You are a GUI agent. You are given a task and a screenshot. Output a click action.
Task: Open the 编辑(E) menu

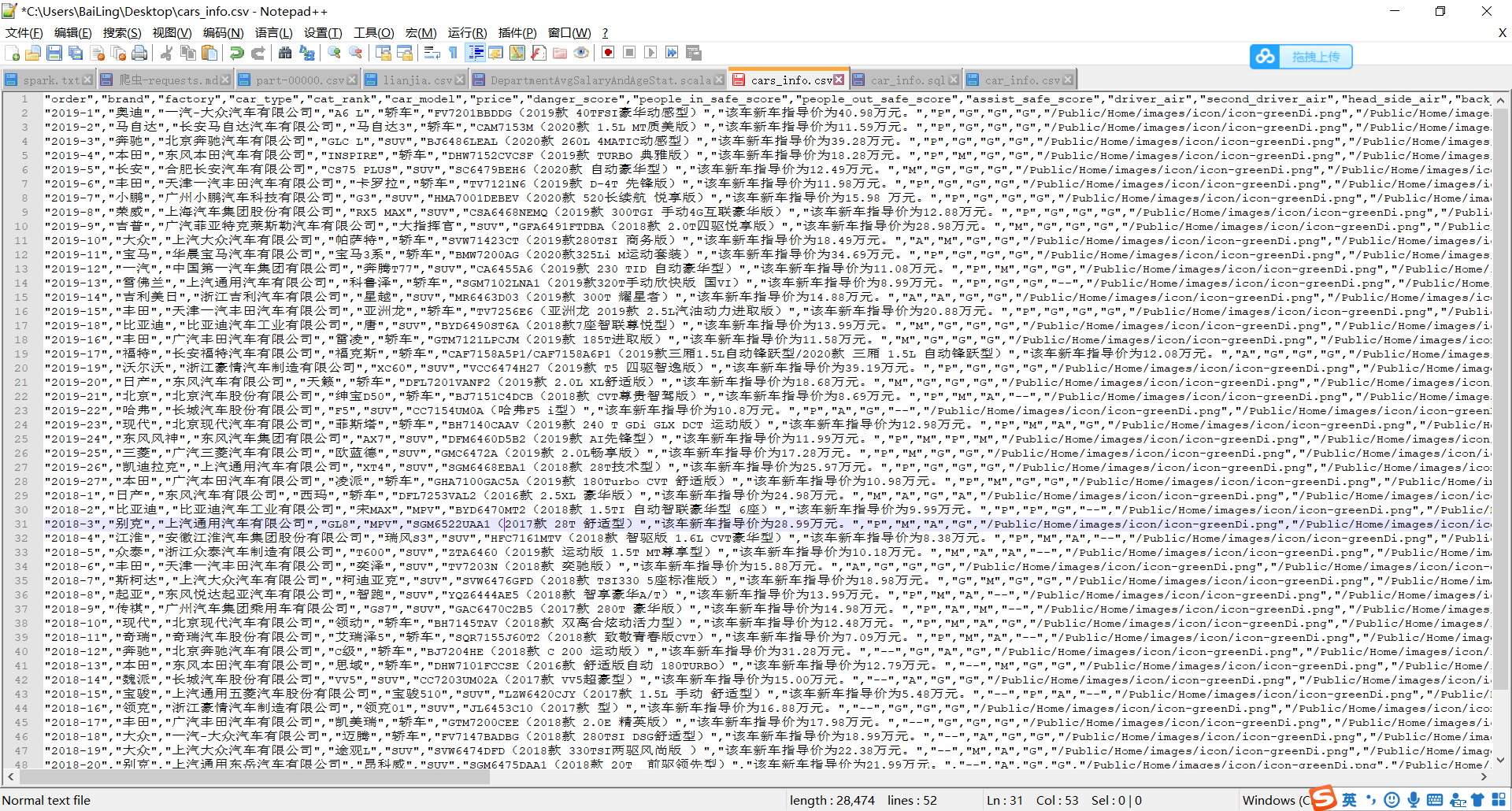coord(73,32)
